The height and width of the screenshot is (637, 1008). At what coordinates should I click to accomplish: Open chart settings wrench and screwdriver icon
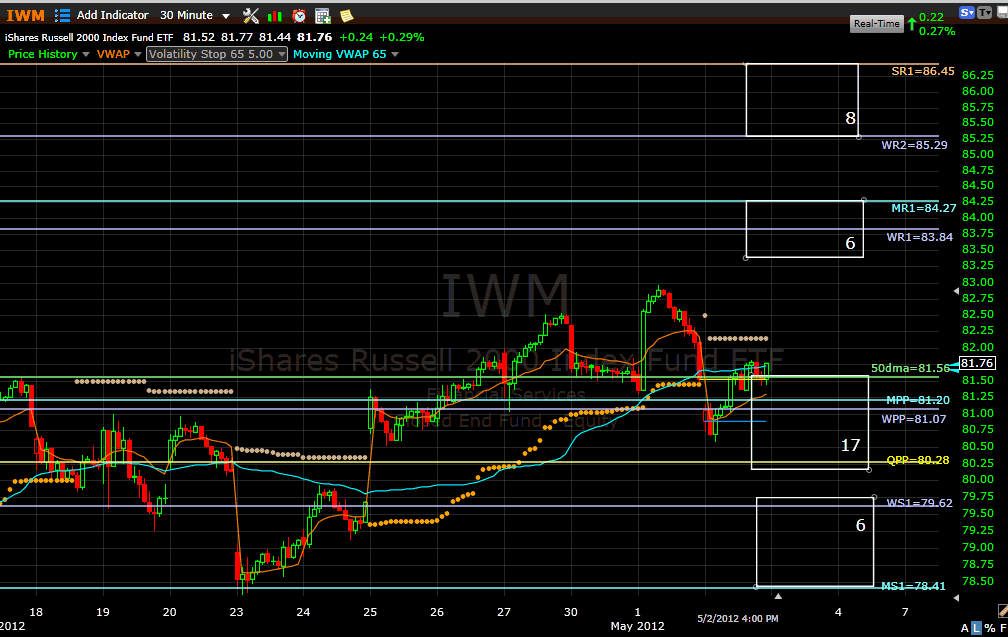251,15
